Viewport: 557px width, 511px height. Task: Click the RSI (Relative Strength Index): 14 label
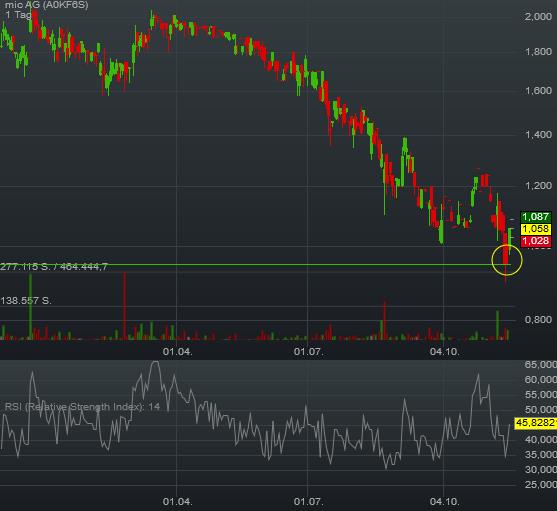[x=82, y=407]
